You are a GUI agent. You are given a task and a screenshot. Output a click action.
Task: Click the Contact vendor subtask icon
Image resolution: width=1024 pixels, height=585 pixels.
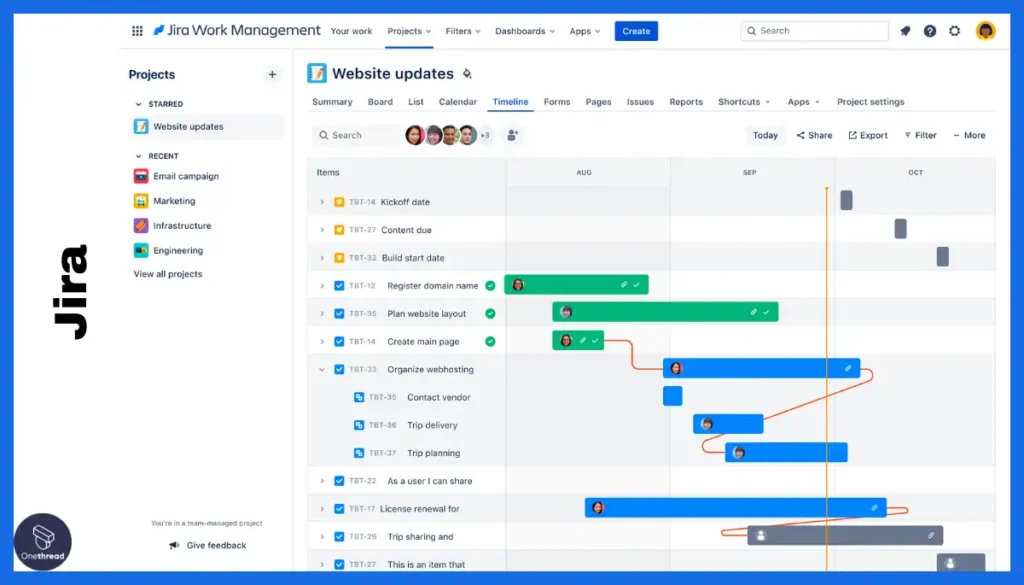359,397
